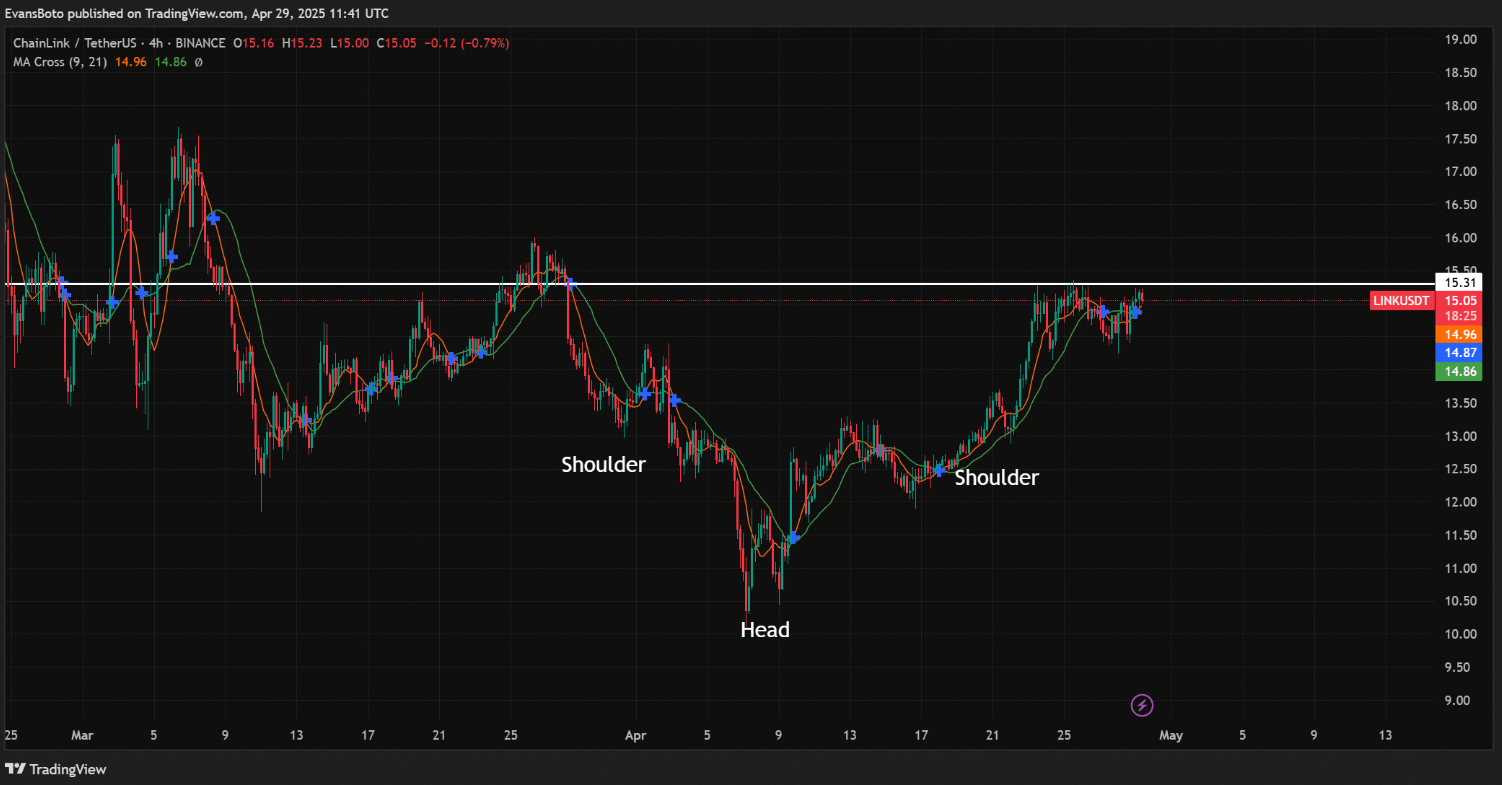This screenshot has width=1502, height=785.
Task: Click the 12.00 price axis label
Action: (1461, 502)
